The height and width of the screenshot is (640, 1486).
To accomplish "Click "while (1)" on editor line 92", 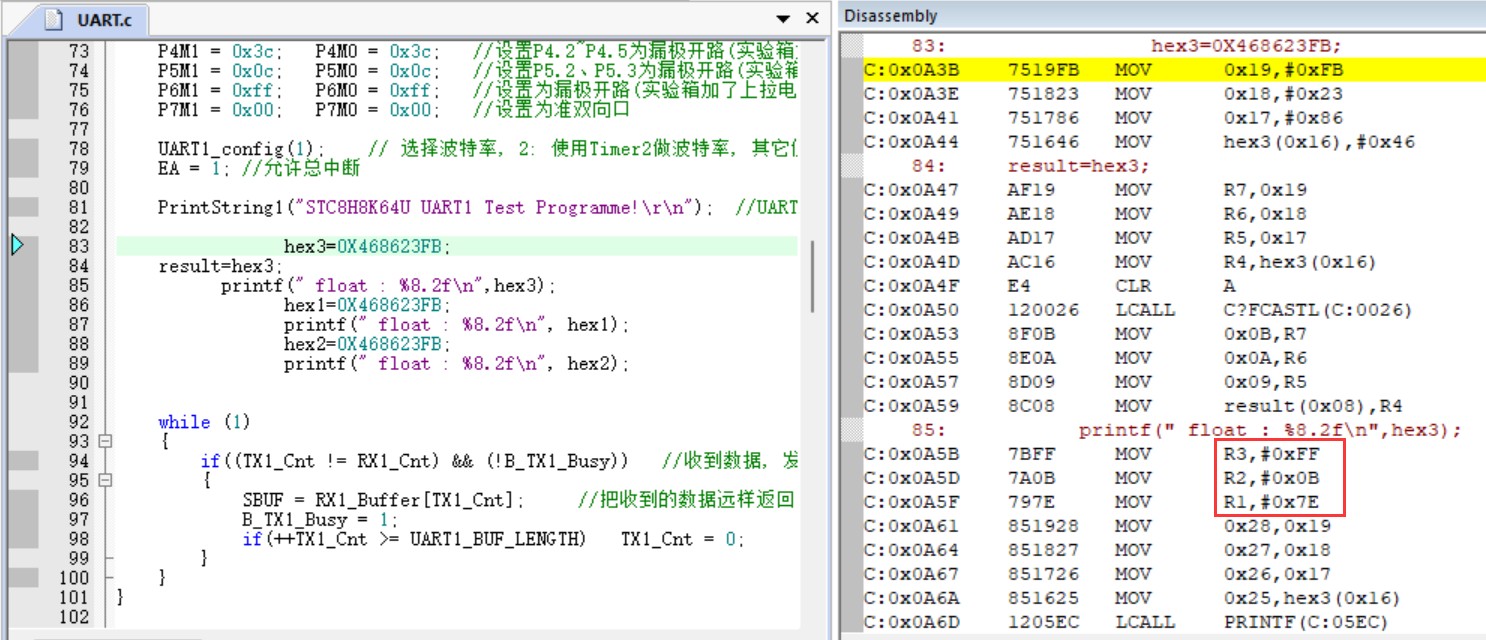I will [x=204, y=422].
